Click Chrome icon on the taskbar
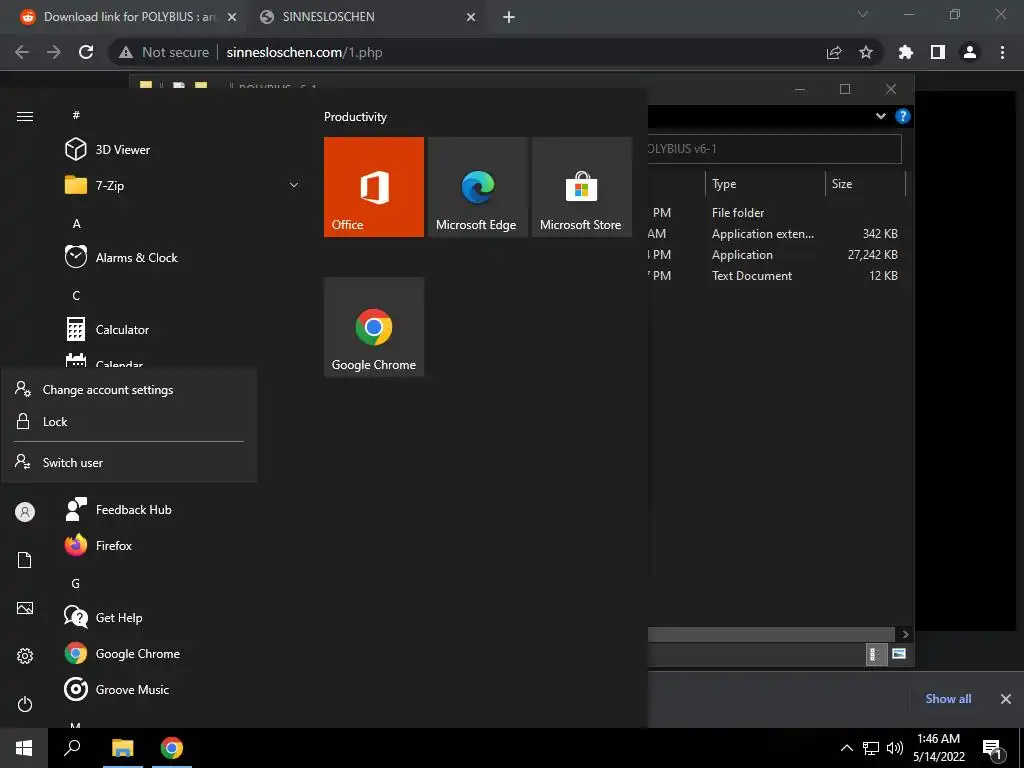Screen dimensions: 1024x768 point(172,748)
